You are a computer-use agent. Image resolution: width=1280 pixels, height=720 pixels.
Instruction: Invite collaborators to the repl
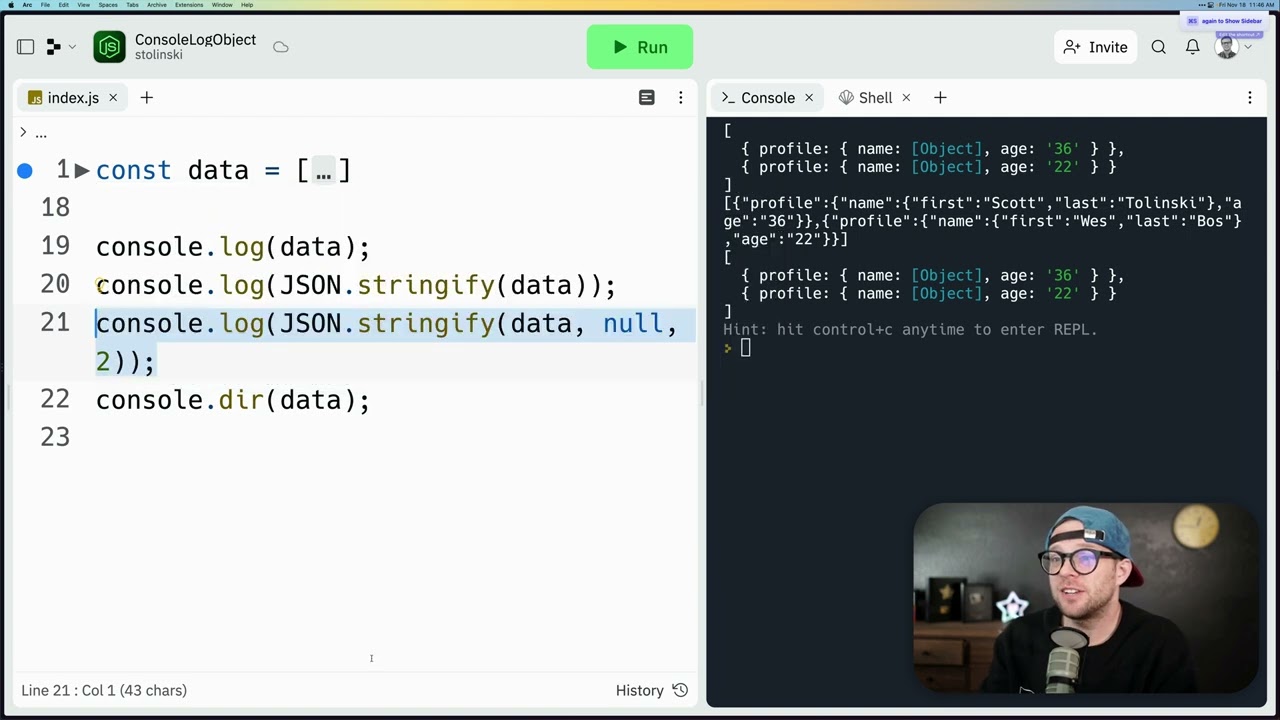point(1096,47)
